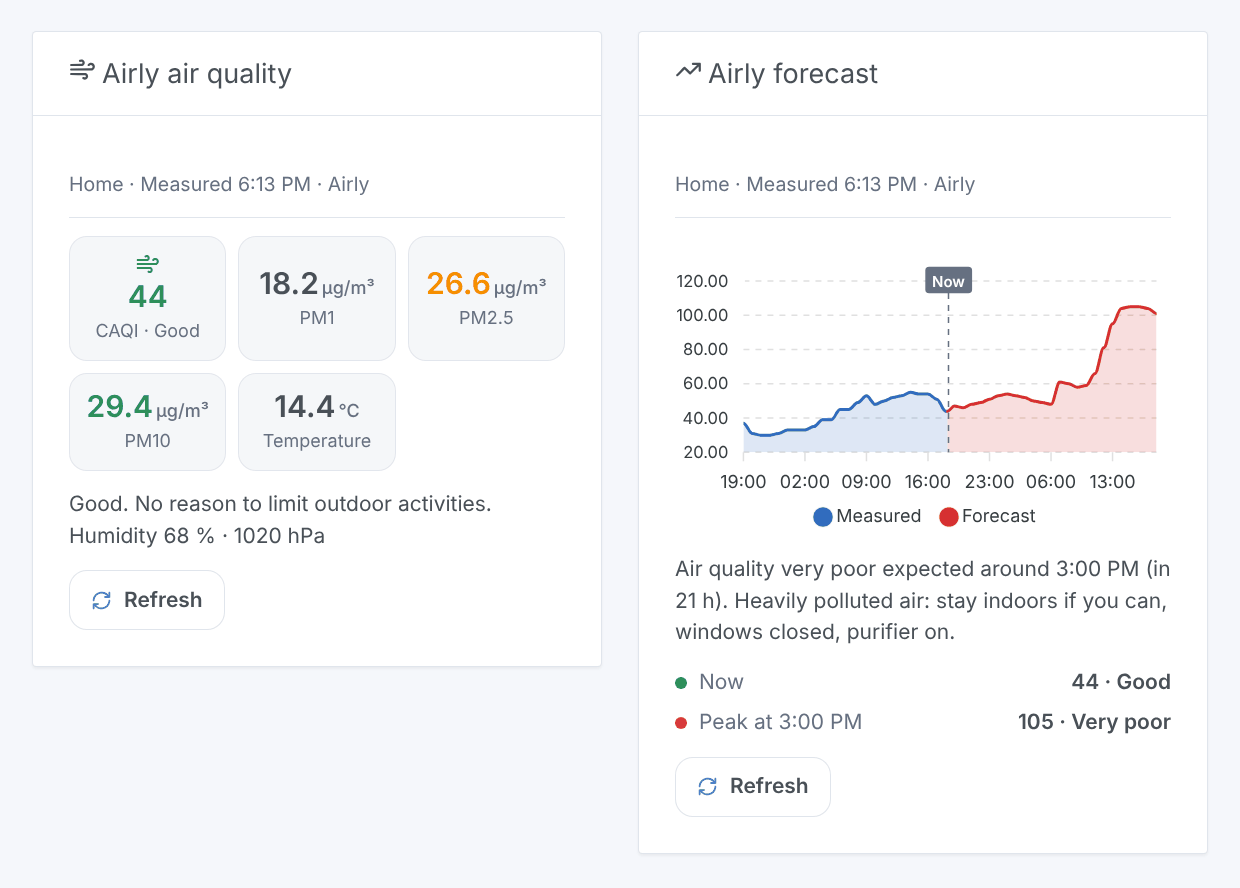The image size is (1240, 888).
Task: Refresh the Airly air quality card
Action: [147, 600]
